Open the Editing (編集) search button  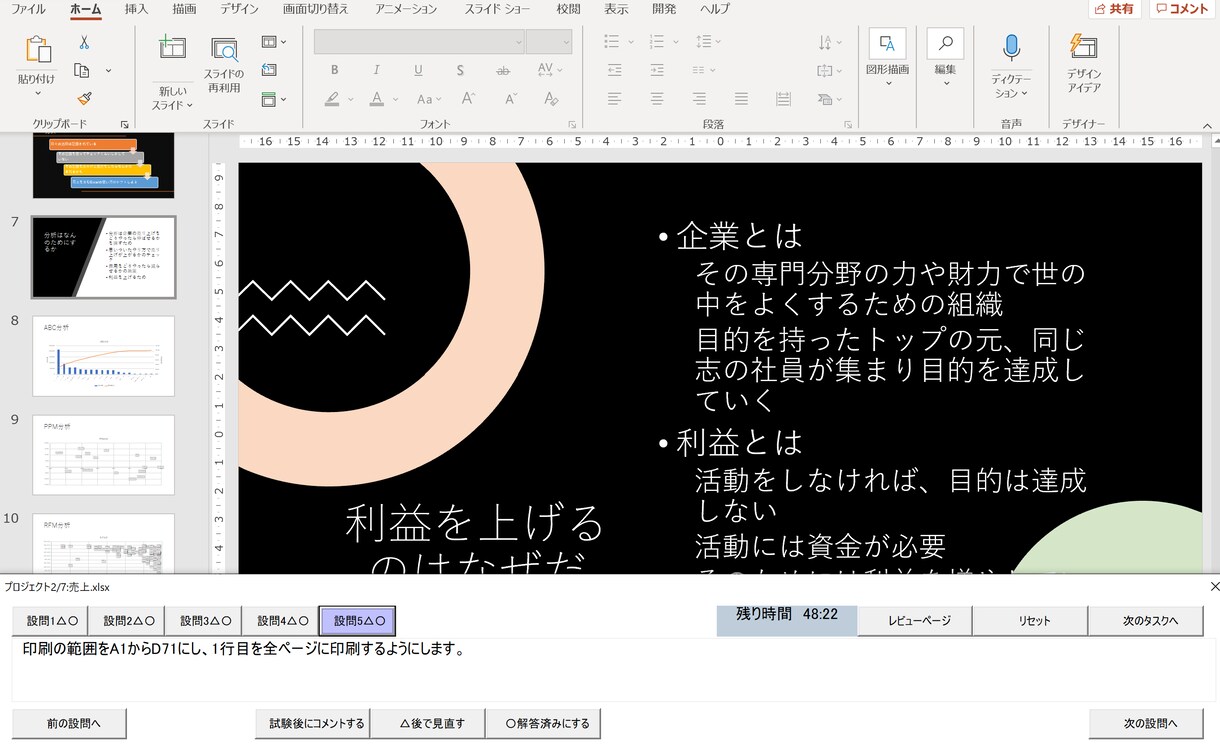point(945,57)
